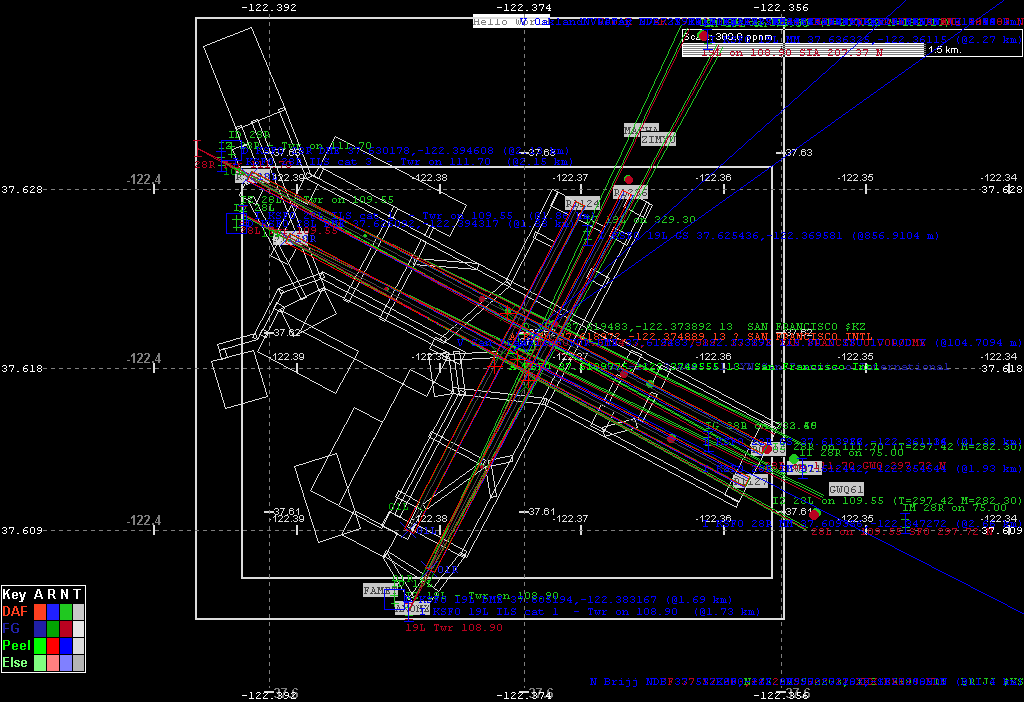Choose the Peel row's A bright green swatch

pyautogui.click(x=40, y=645)
